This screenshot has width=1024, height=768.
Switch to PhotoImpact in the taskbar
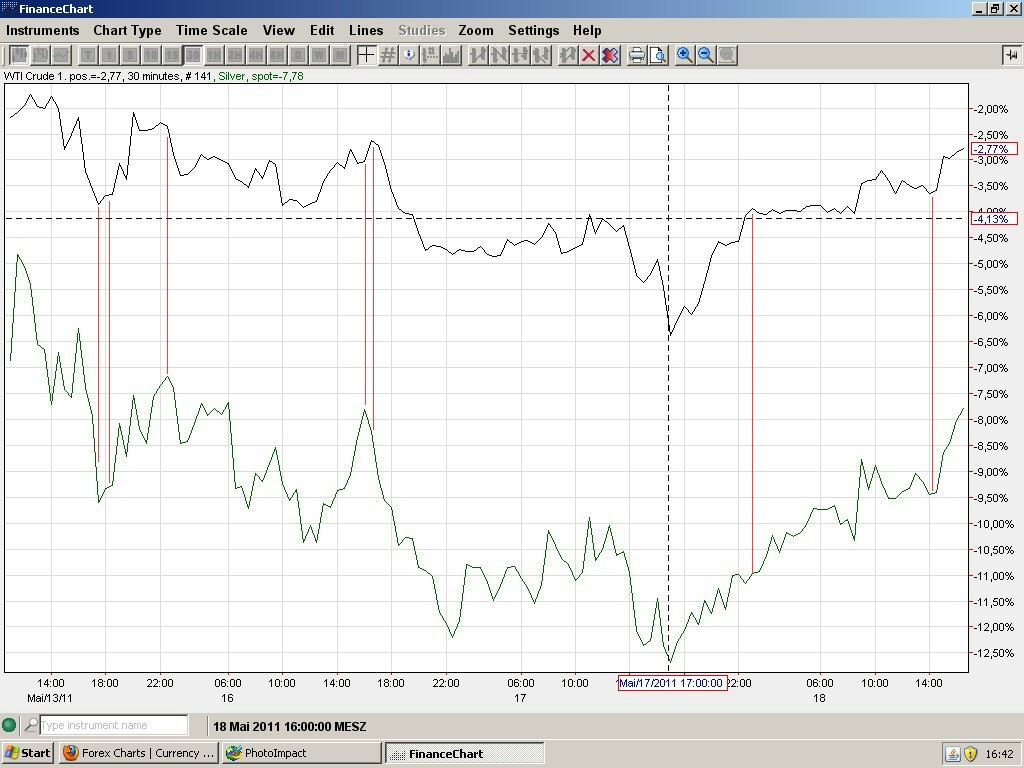tap(300, 753)
